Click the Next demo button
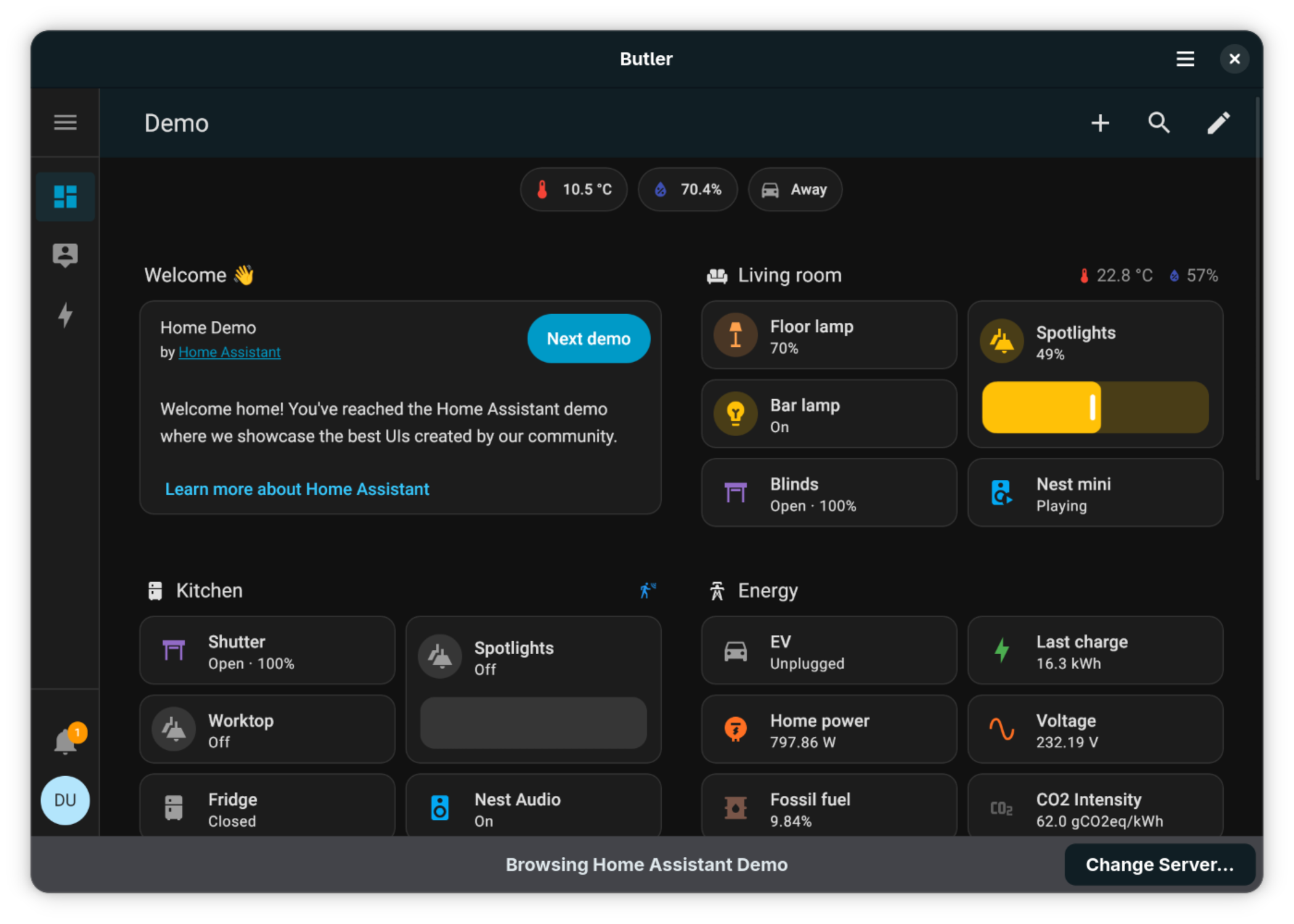 (x=588, y=339)
